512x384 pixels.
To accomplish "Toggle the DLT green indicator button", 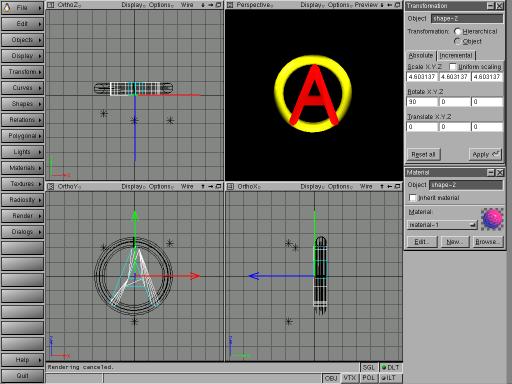I will [x=391, y=367].
